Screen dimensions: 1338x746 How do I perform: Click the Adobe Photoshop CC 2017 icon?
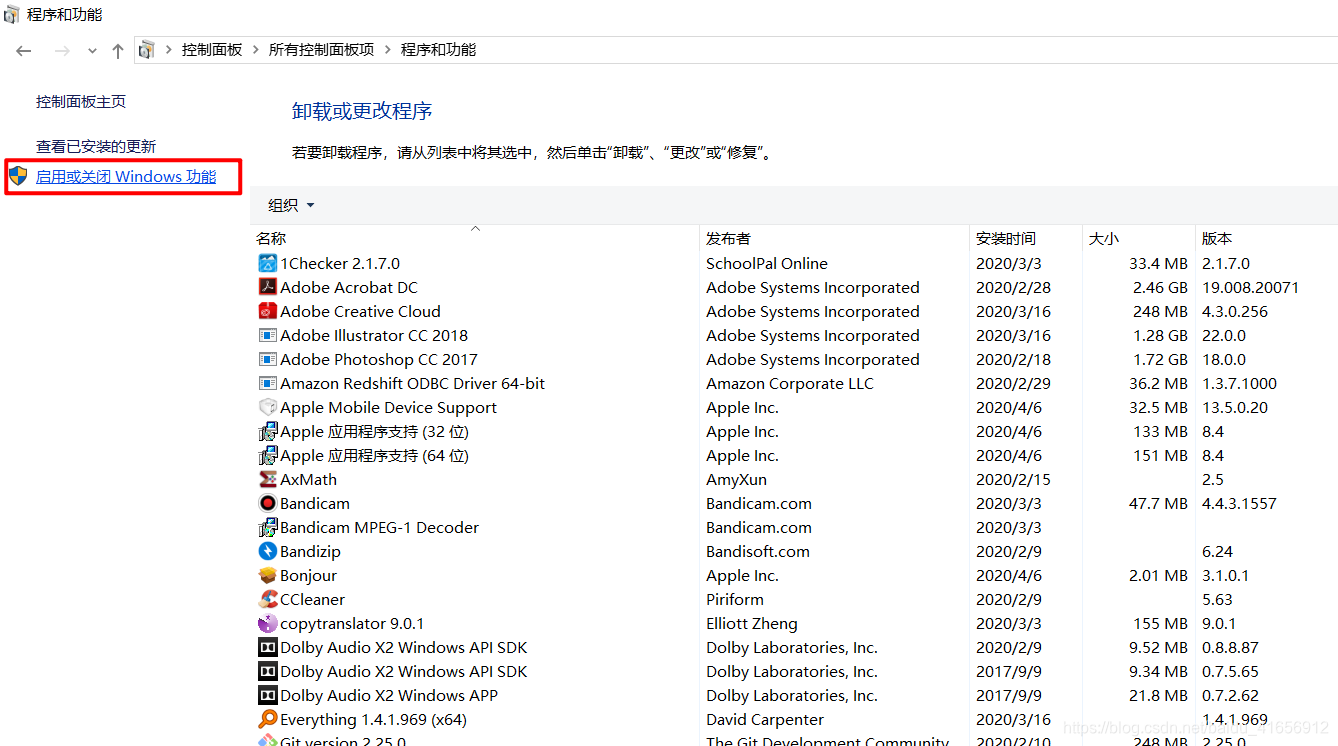click(x=267, y=359)
